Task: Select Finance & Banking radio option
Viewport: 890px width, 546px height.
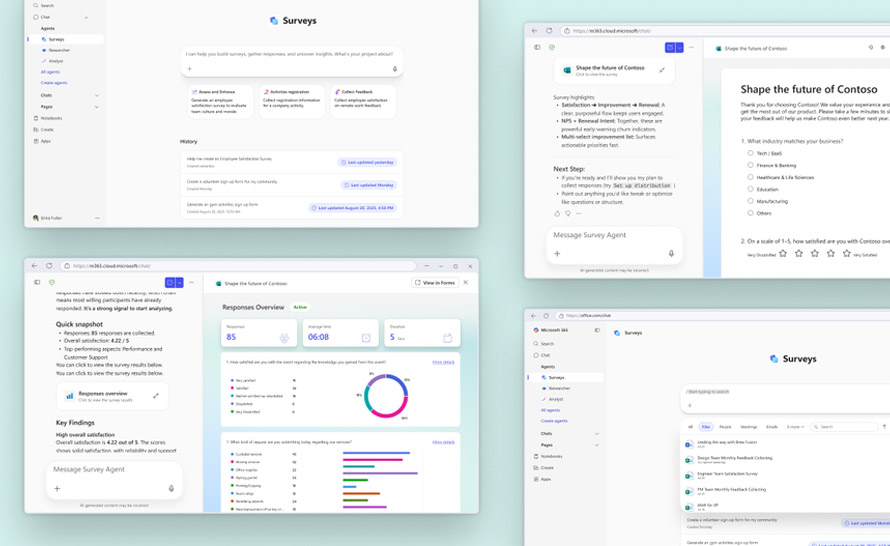Action: [x=750, y=165]
